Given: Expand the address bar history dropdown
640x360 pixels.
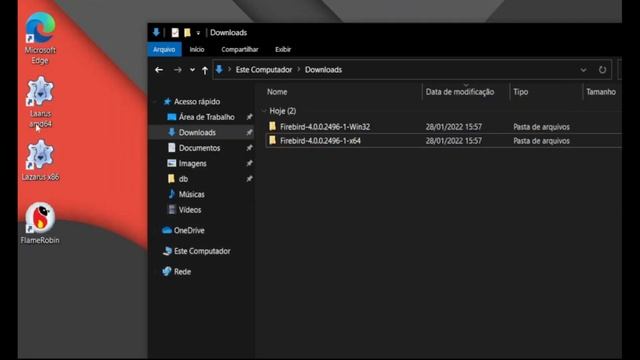Looking at the screenshot, I should (x=583, y=70).
